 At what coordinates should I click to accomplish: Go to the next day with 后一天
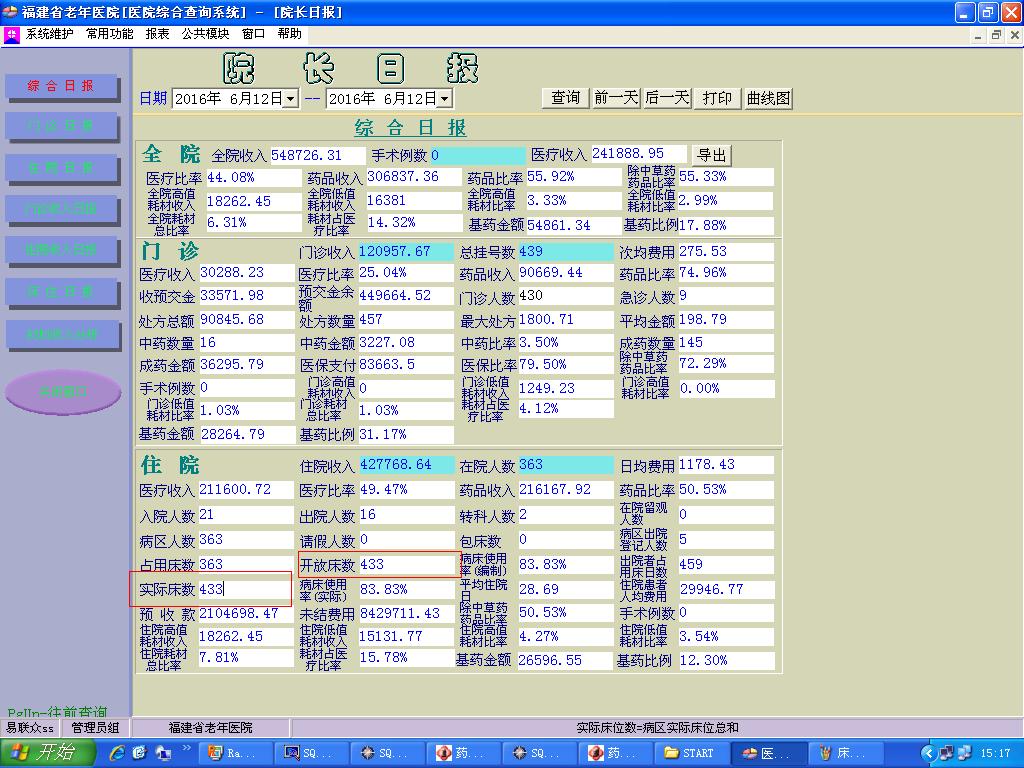pos(667,98)
